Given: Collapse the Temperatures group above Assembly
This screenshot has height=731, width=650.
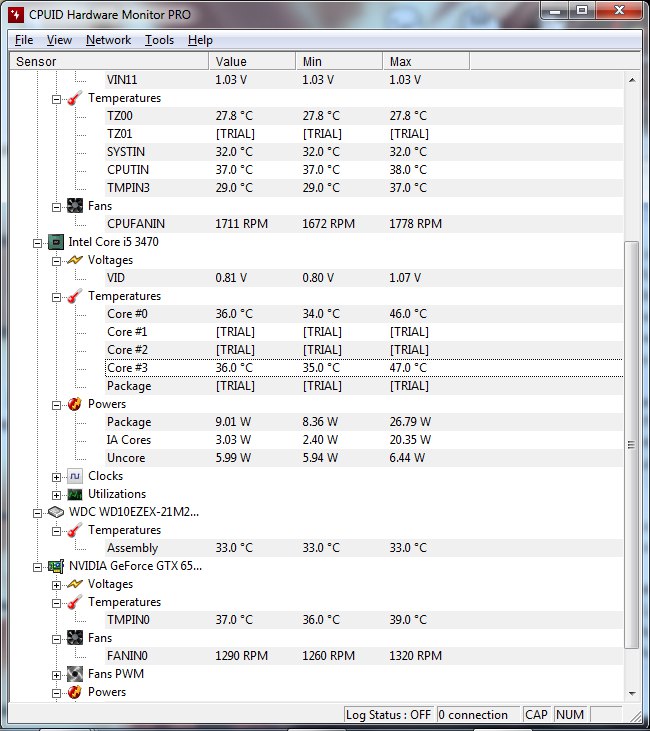Looking at the screenshot, I should pos(56,531).
